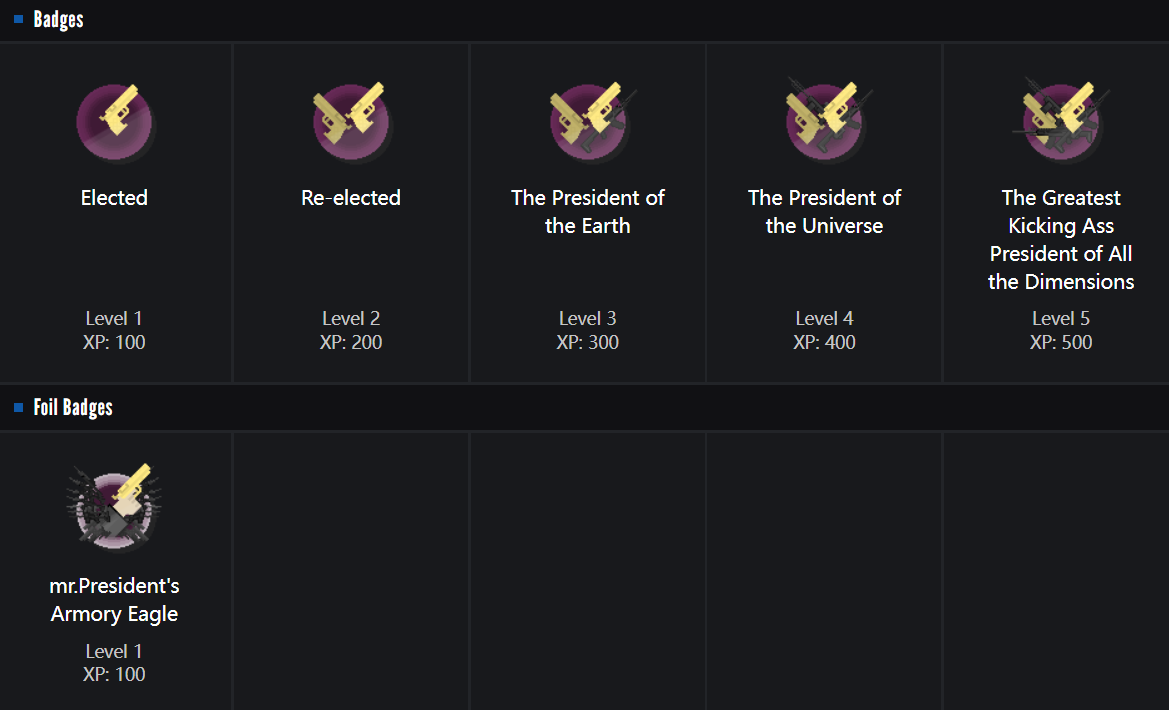Open The President of the Universe badge icon
This screenshot has height=710, width=1169.
(x=825, y=122)
